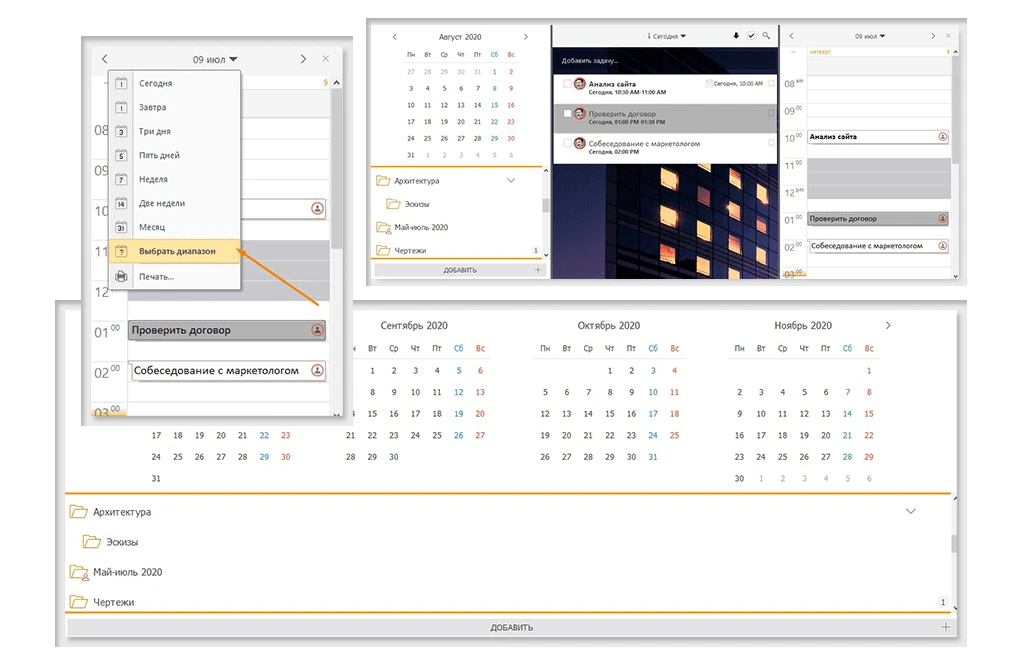1022x658 pixels.
Task: Tick the checkbox for Собеседование с маркетологом
Action: point(567,144)
